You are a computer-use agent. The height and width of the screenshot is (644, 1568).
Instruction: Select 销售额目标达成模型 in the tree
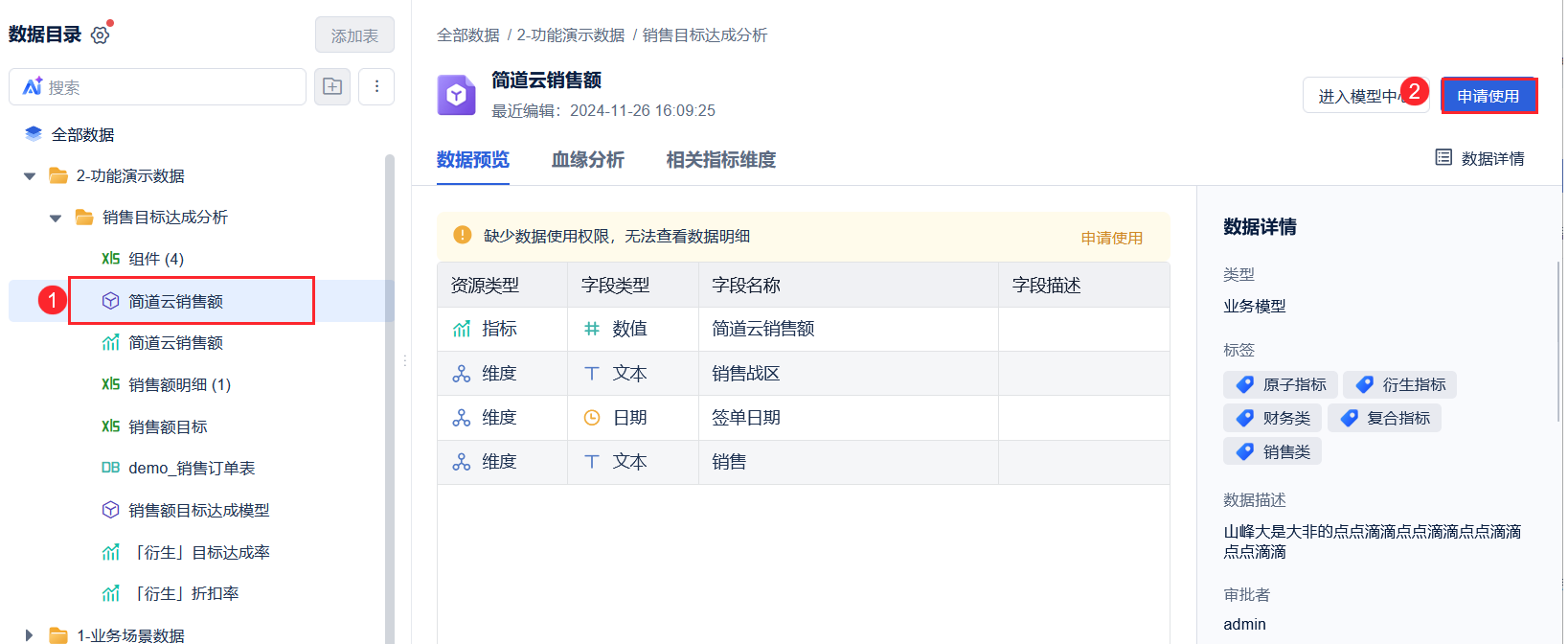tap(198, 511)
